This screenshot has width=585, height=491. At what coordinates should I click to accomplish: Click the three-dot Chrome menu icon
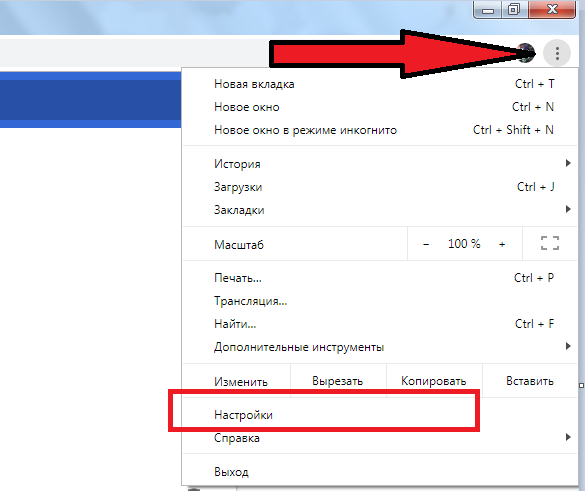tap(557, 53)
